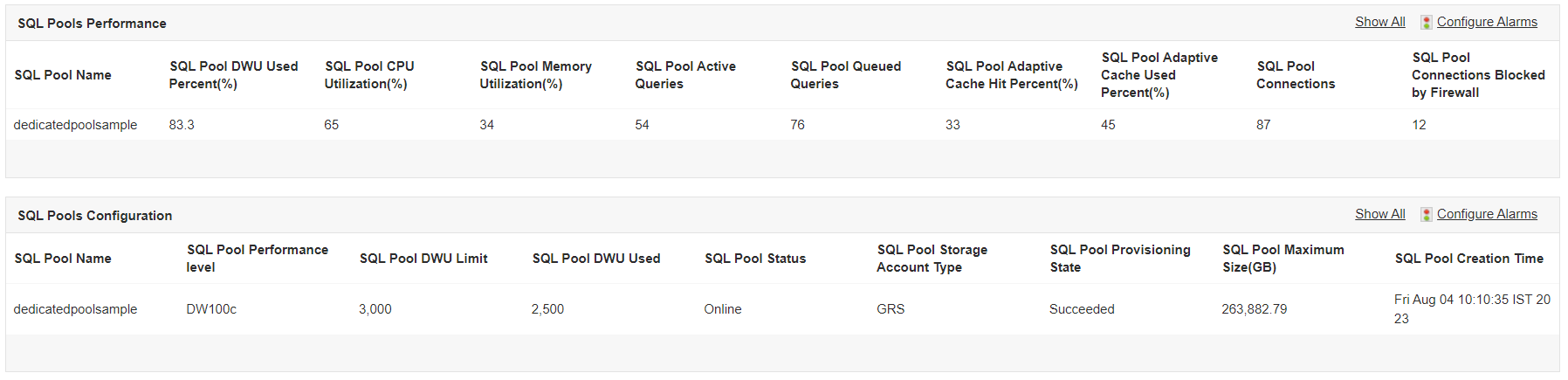
Task: Click the Online status cell
Action: point(723,309)
